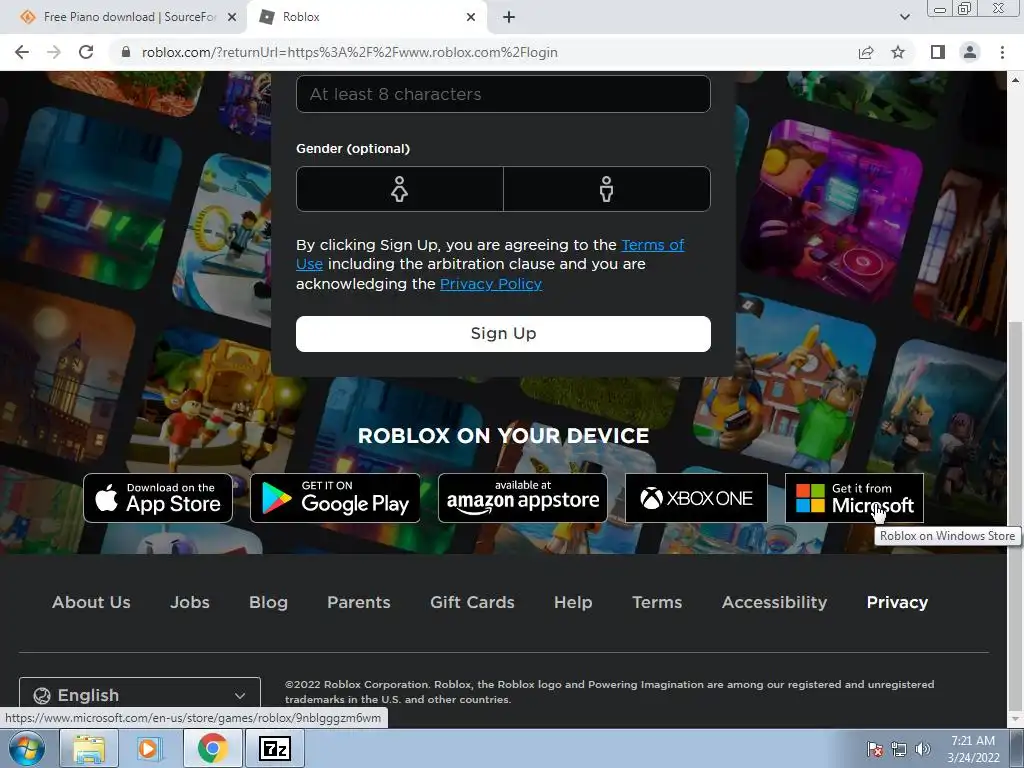Open volume speaker tray icon

point(922,749)
